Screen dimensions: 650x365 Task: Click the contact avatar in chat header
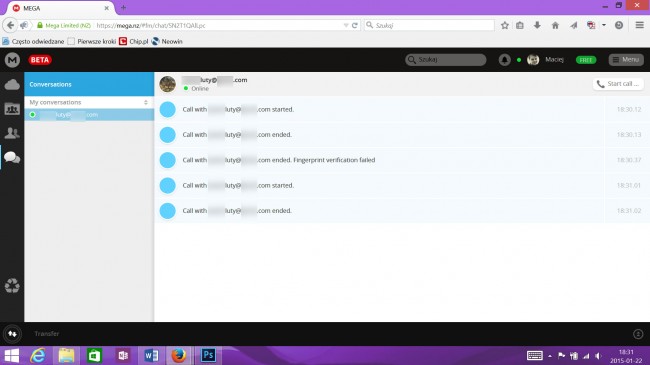click(x=167, y=84)
